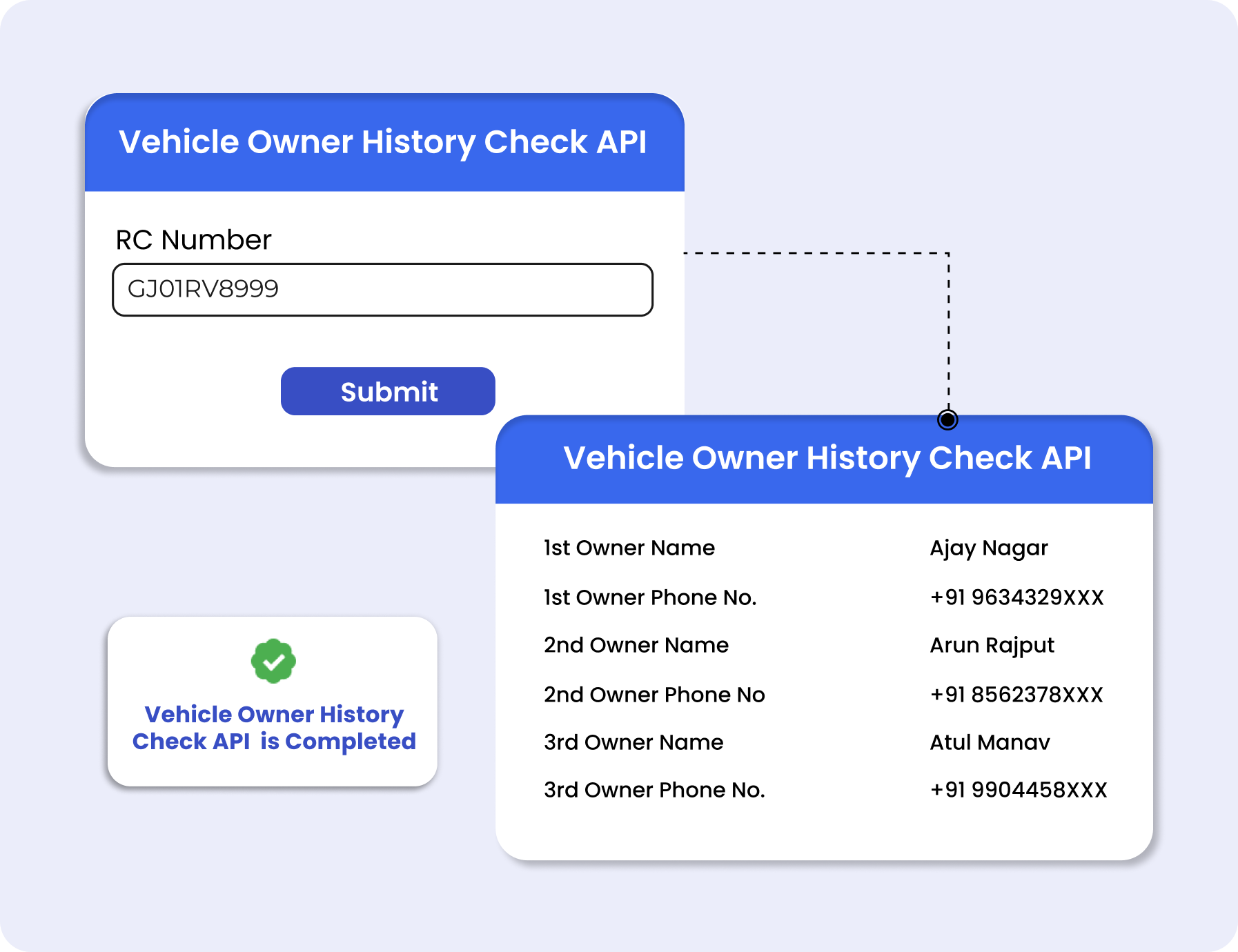Click the Arun Rajput owner name
Screen dimensions: 1238x952
(992, 645)
